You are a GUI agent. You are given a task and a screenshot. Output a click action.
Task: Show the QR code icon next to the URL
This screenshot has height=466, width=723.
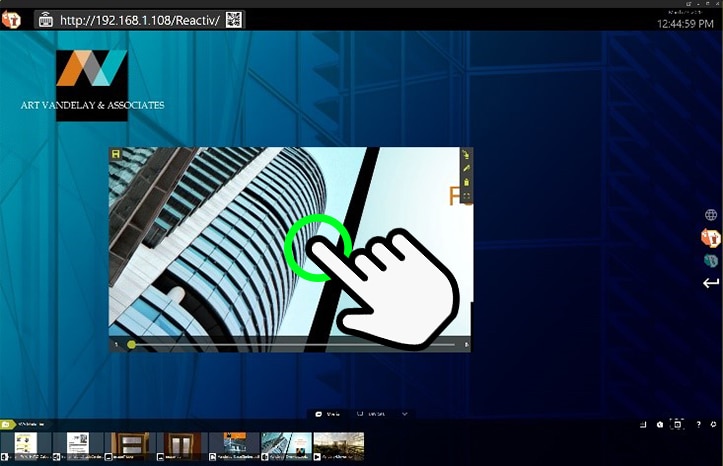234,20
